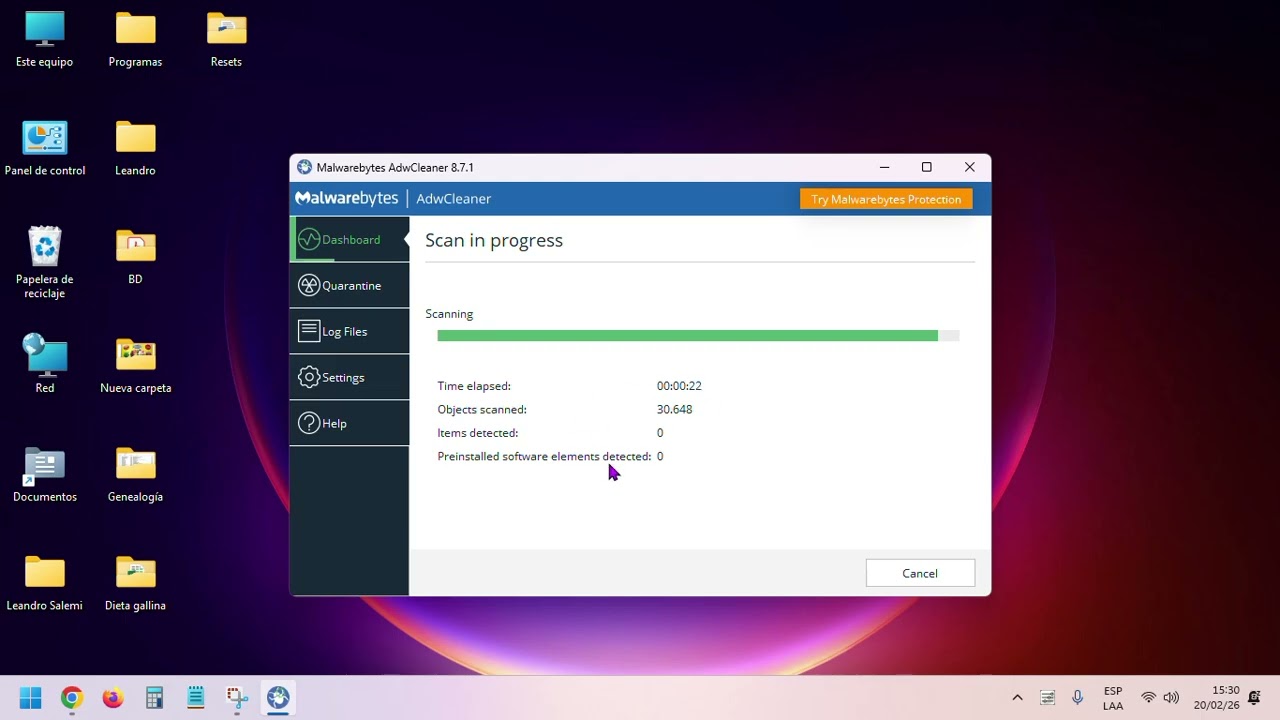Open the Windows Start menu
1280x720 pixels.
click(31, 698)
